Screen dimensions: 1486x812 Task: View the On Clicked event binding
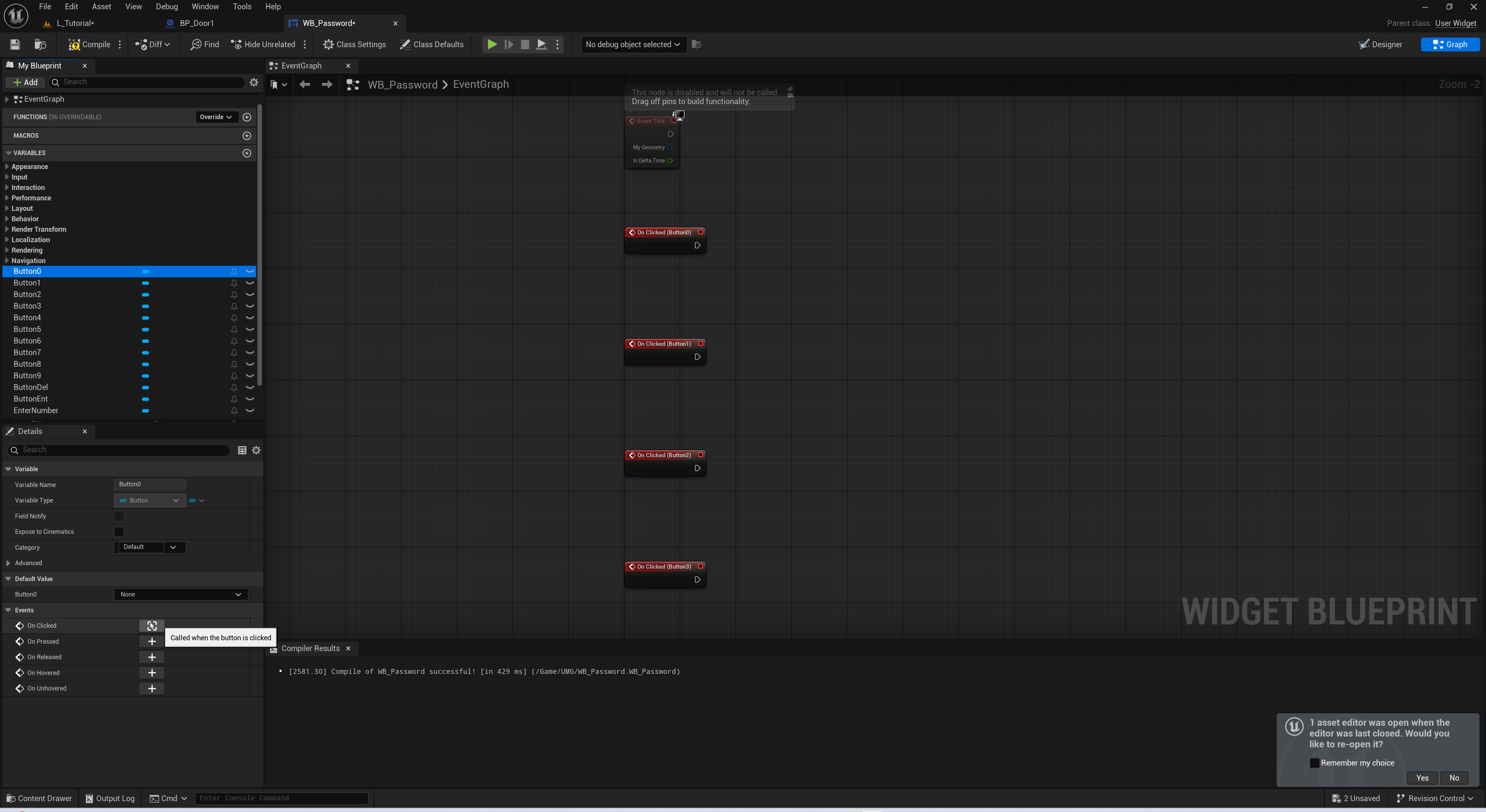tap(152, 626)
